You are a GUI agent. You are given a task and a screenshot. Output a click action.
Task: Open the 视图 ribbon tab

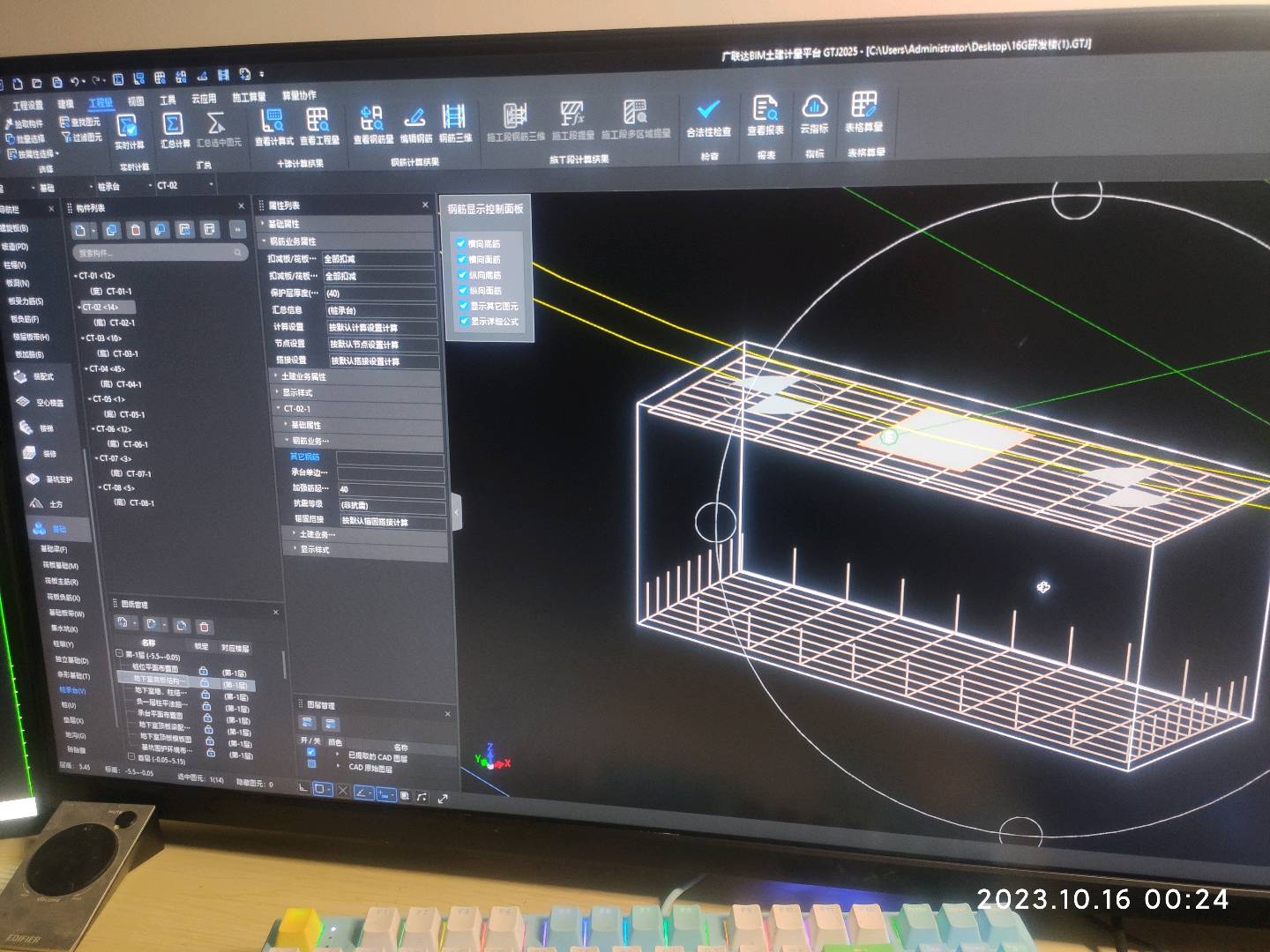(136, 101)
